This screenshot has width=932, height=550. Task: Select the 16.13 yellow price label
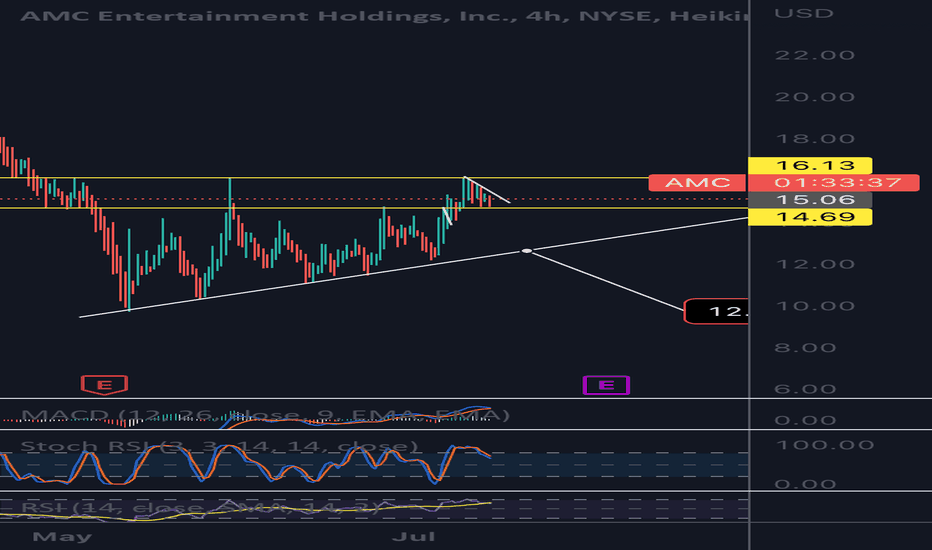[x=810, y=165]
